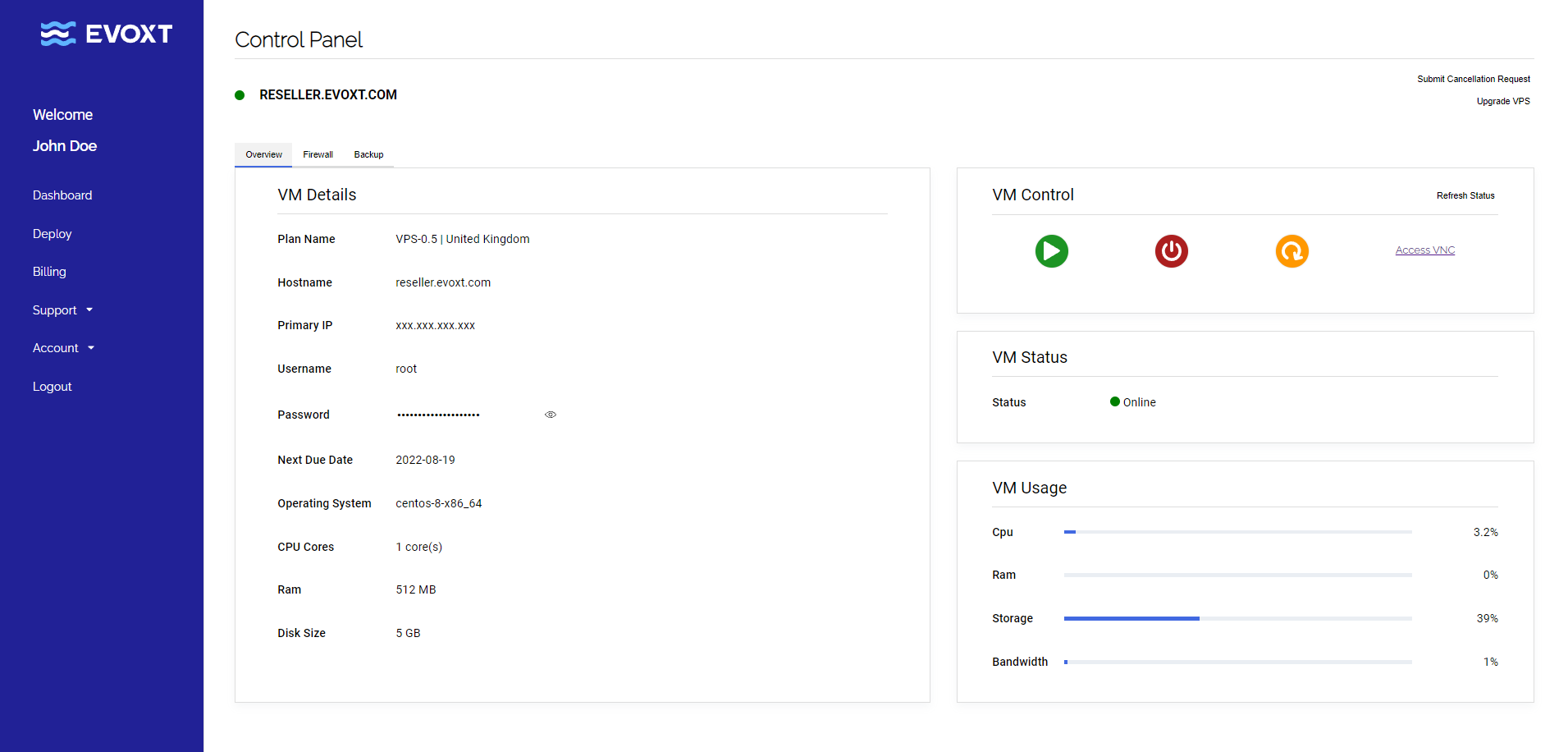
Task: Open the Access VNC link
Action: [1424, 250]
